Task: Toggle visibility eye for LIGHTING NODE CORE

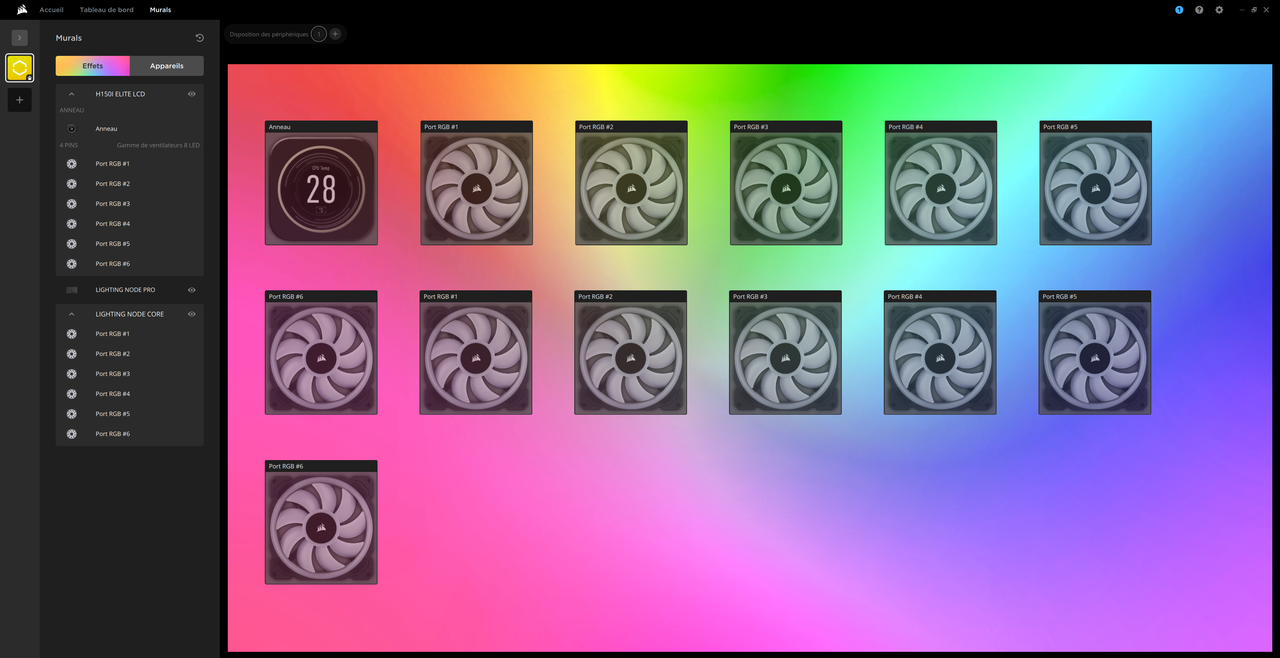Action: [191, 313]
